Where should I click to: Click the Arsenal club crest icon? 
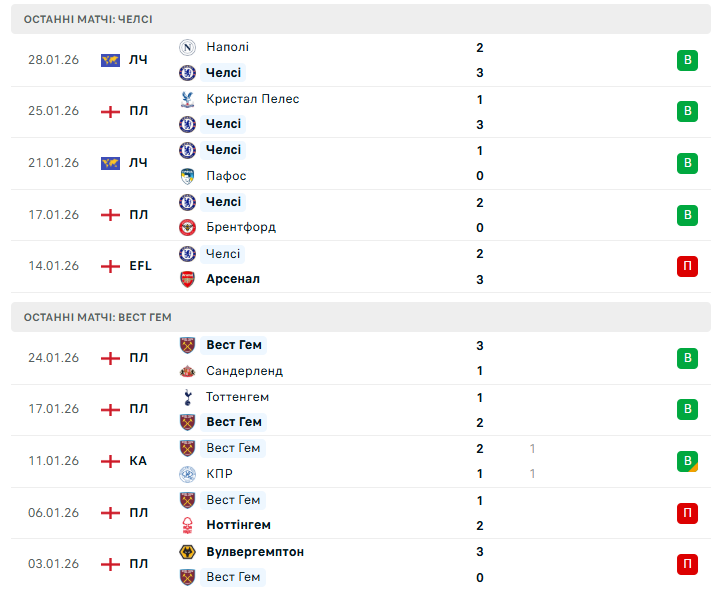coord(187,279)
